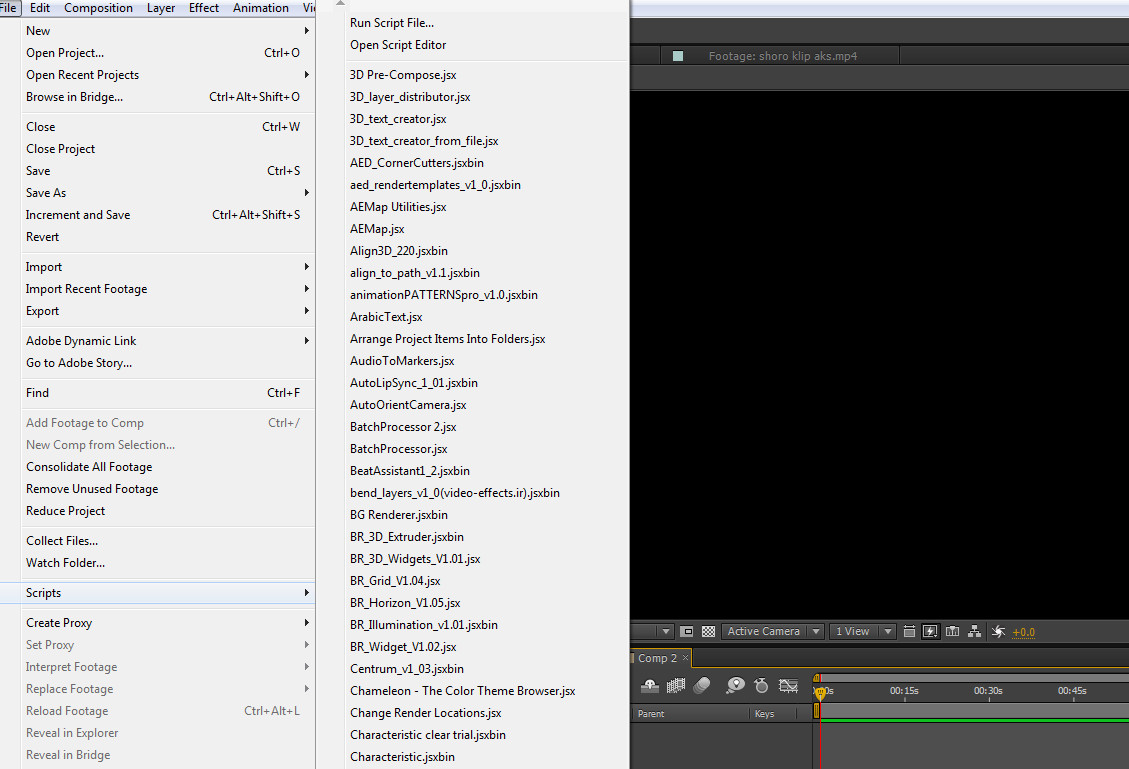This screenshot has width=1129, height=769.
Task: Choose Open Script Editor
Action: tap(487, 45)
